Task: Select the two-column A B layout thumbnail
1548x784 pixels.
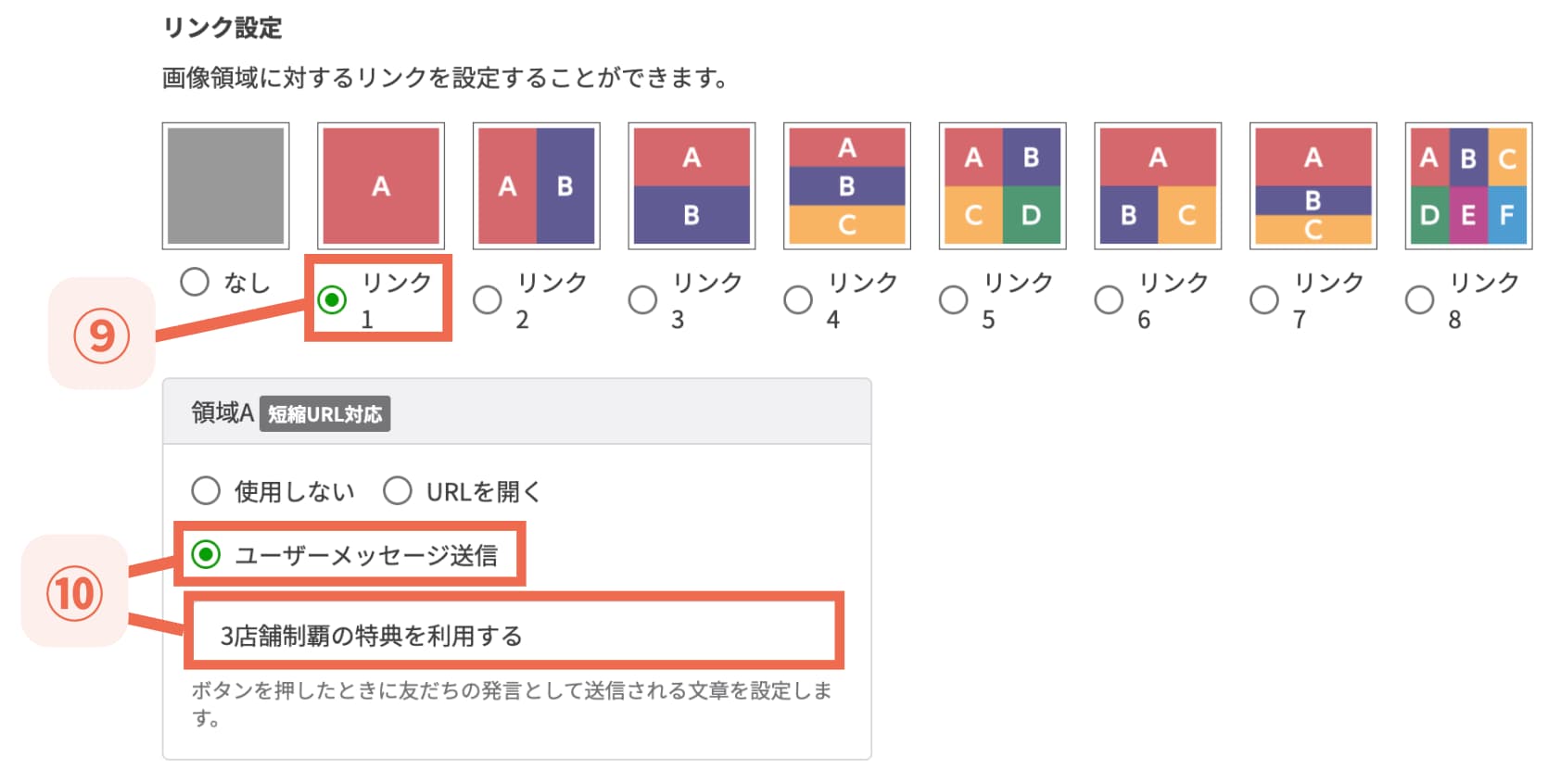Action: pos(536,184)
